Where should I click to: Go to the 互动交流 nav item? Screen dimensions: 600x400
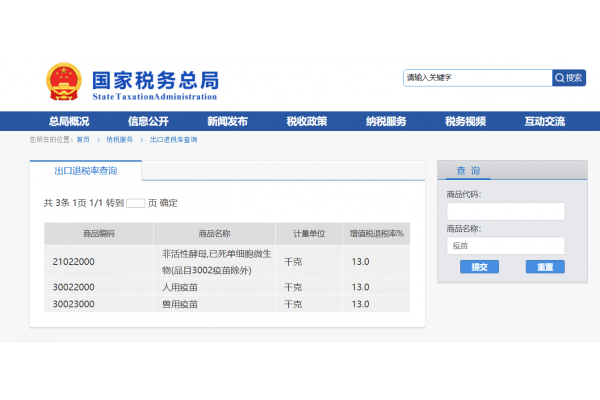(x=544, y=121)
